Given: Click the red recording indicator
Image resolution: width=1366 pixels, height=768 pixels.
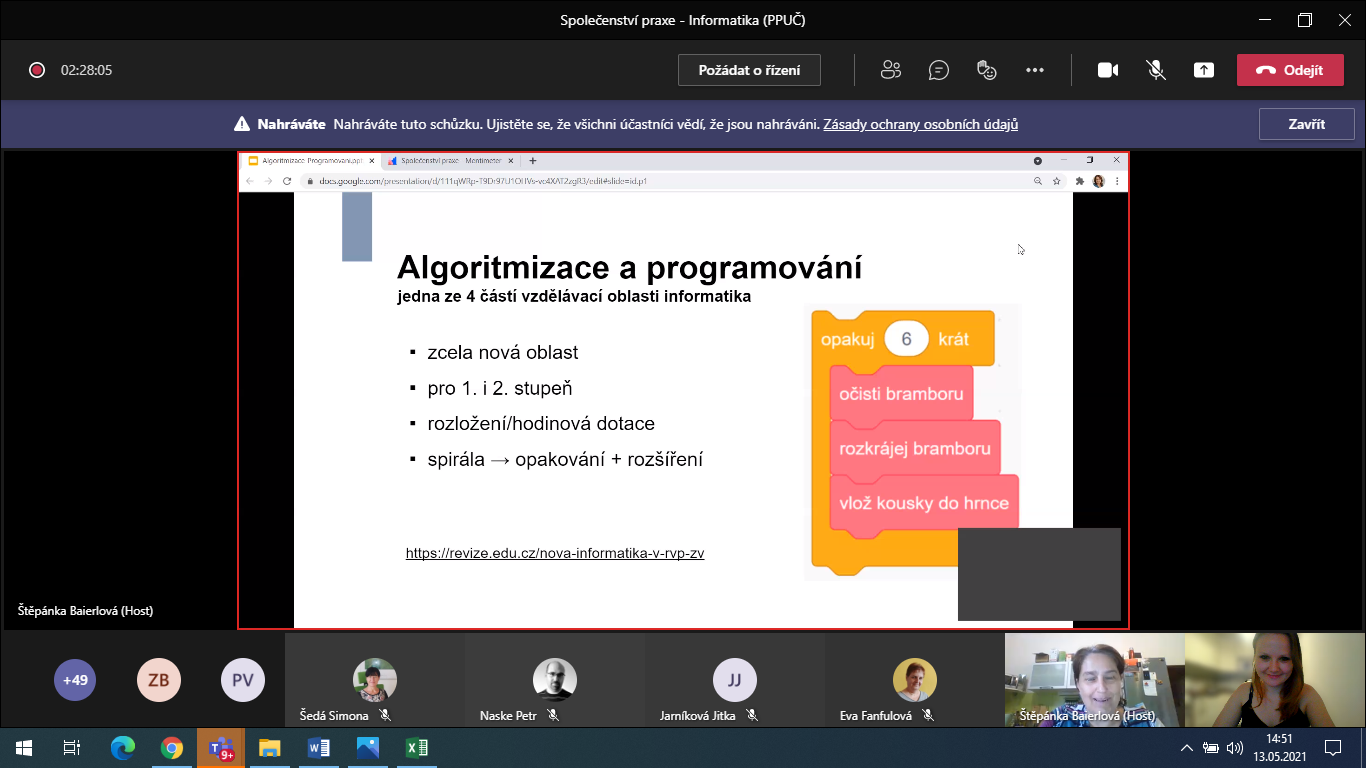Looking at the screenshot, I should 37,70.
